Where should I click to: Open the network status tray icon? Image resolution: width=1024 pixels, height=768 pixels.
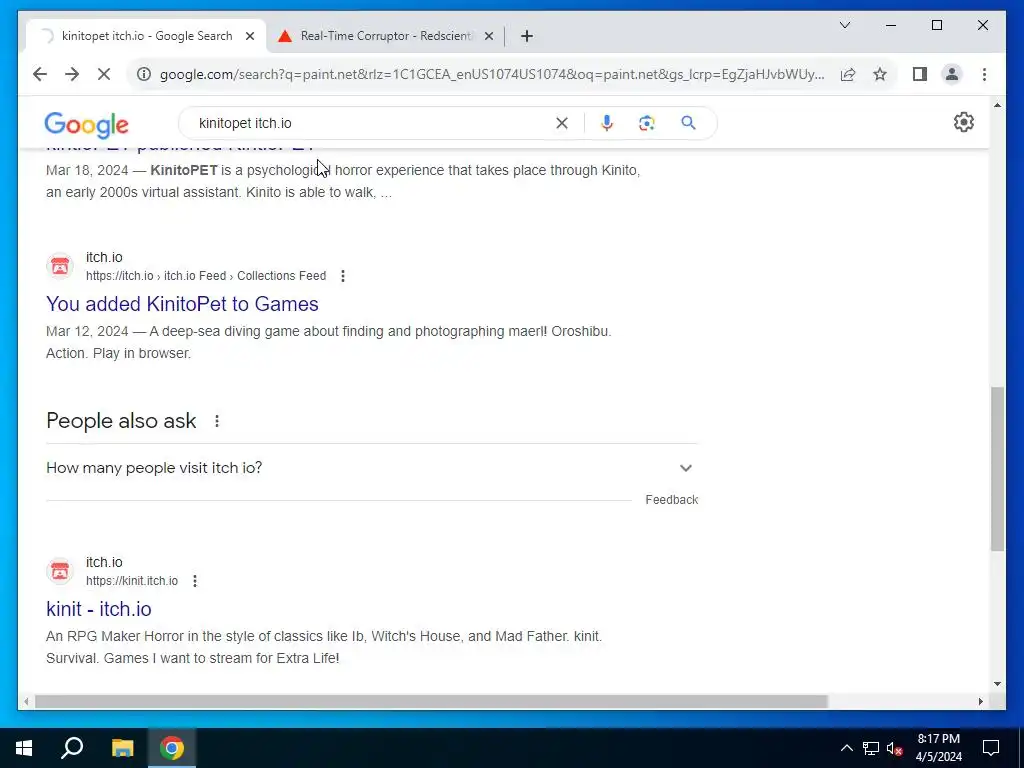871,748
